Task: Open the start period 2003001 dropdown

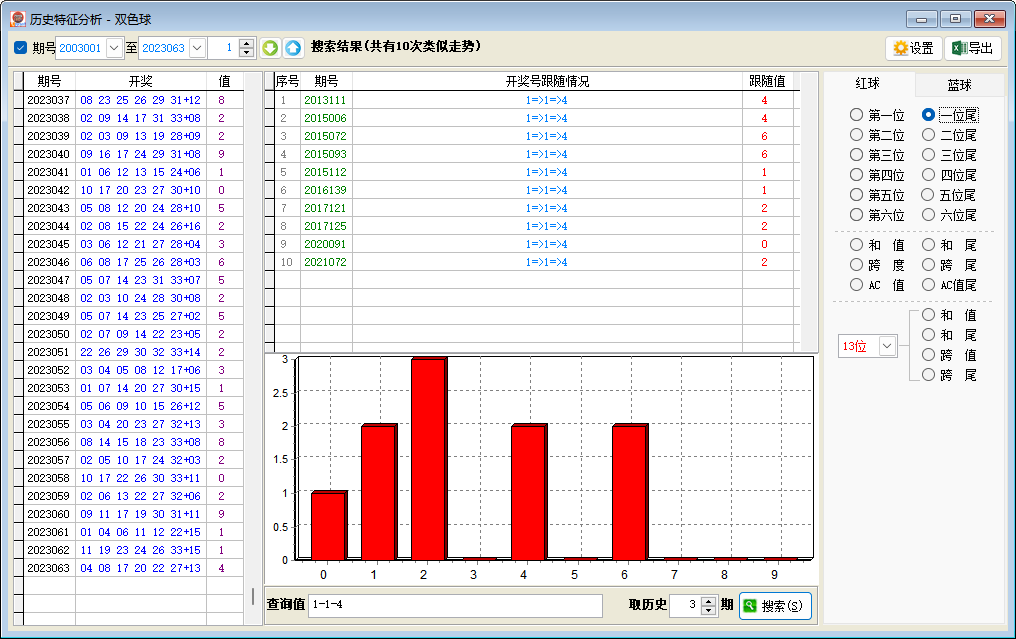Action: [114, 48]
